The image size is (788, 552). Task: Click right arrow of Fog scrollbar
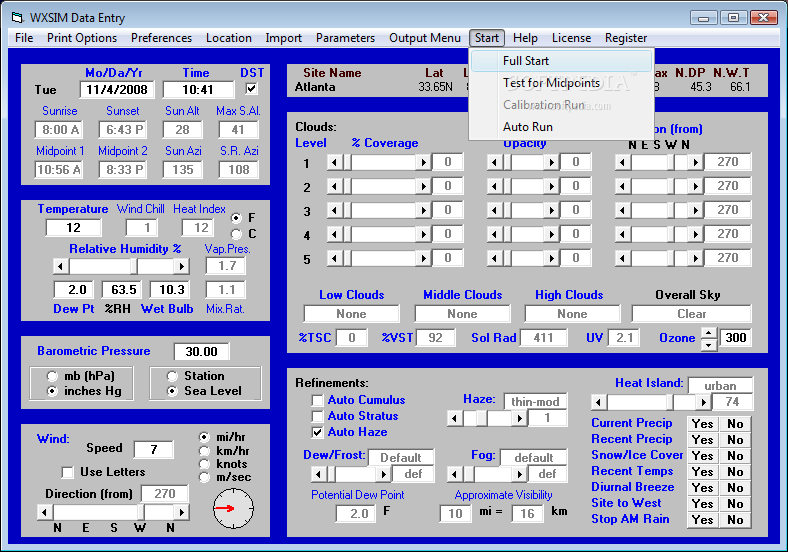tap(519, 474)
